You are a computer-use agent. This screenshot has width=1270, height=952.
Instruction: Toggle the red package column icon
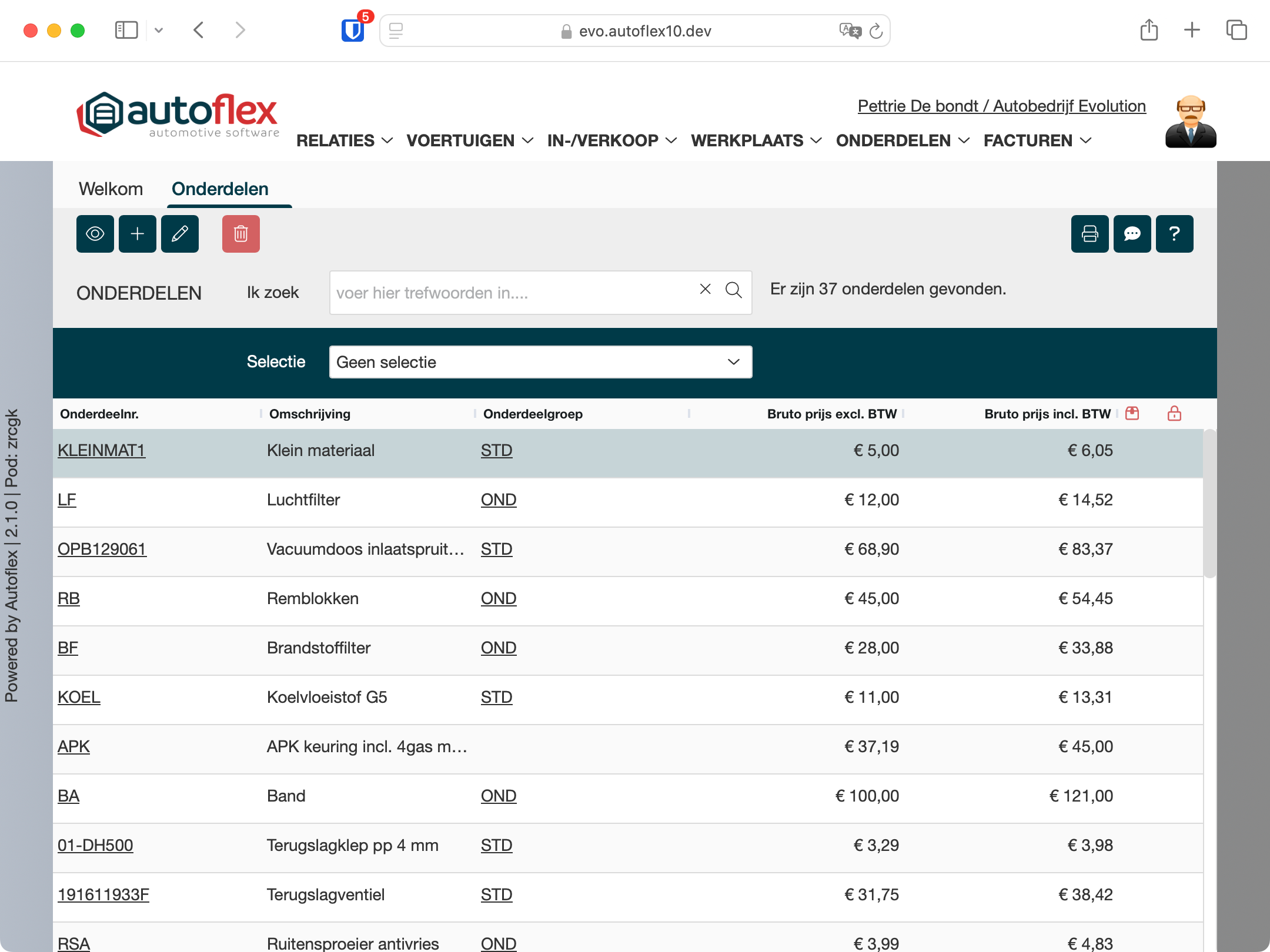pos(1132,414)
